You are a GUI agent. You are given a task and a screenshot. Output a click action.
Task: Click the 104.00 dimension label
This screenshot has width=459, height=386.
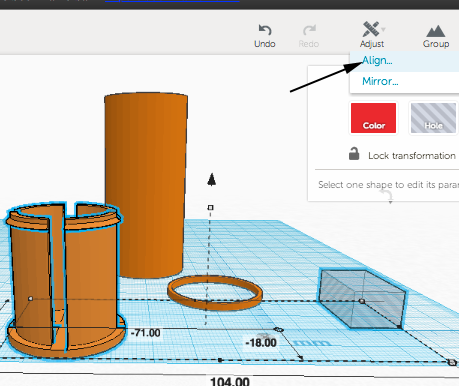230,381
